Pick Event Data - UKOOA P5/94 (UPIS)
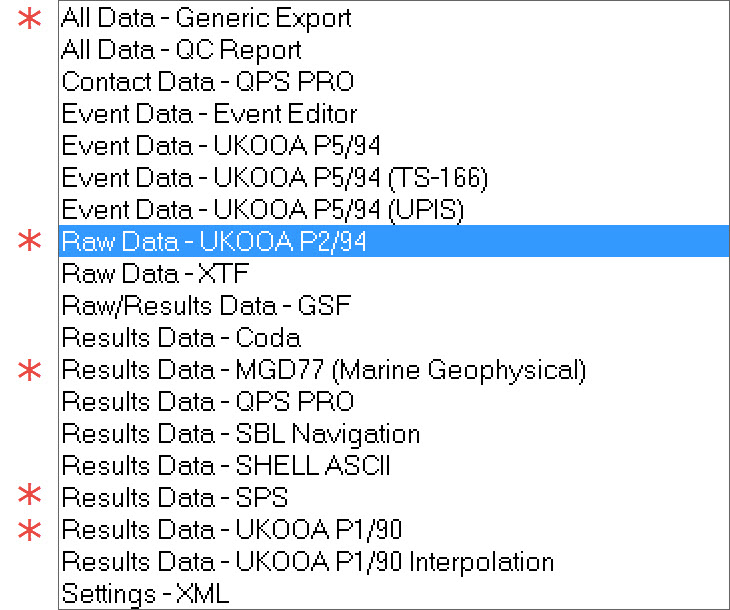730x610 pixels. pos(265,210)
